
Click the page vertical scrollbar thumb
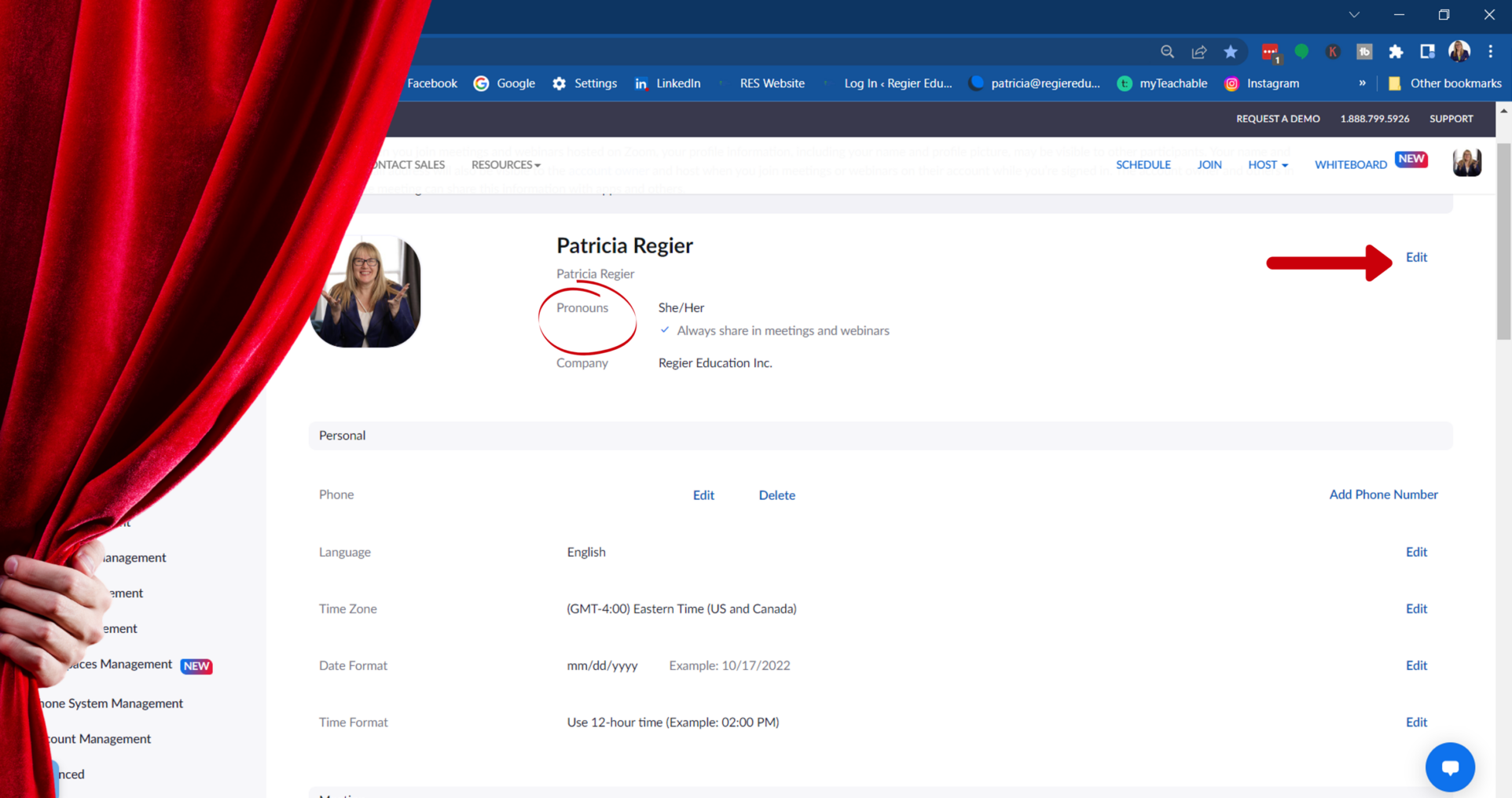tap(1503, 241)
